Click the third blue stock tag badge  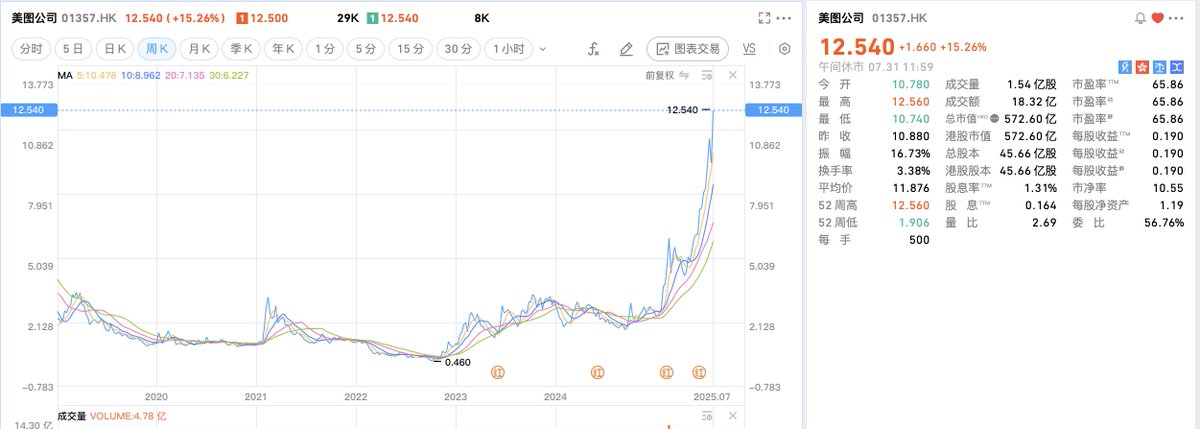(1159, 66)
